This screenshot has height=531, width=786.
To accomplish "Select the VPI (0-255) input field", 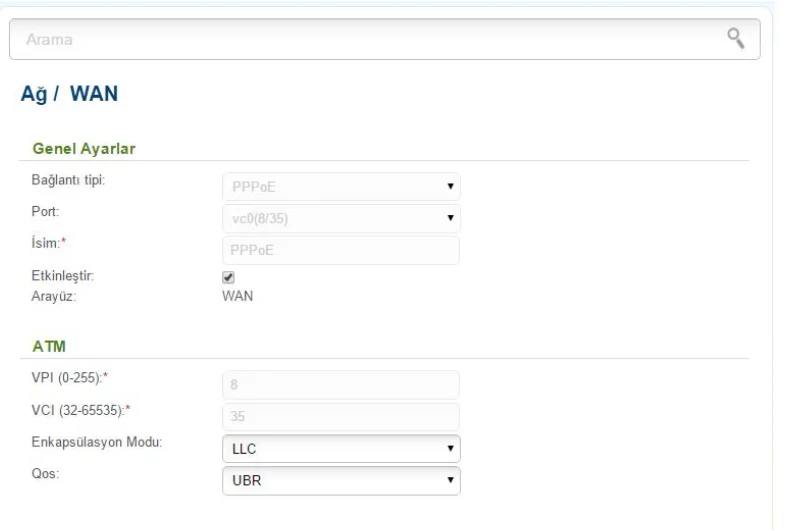I will (x=339, y=385).
